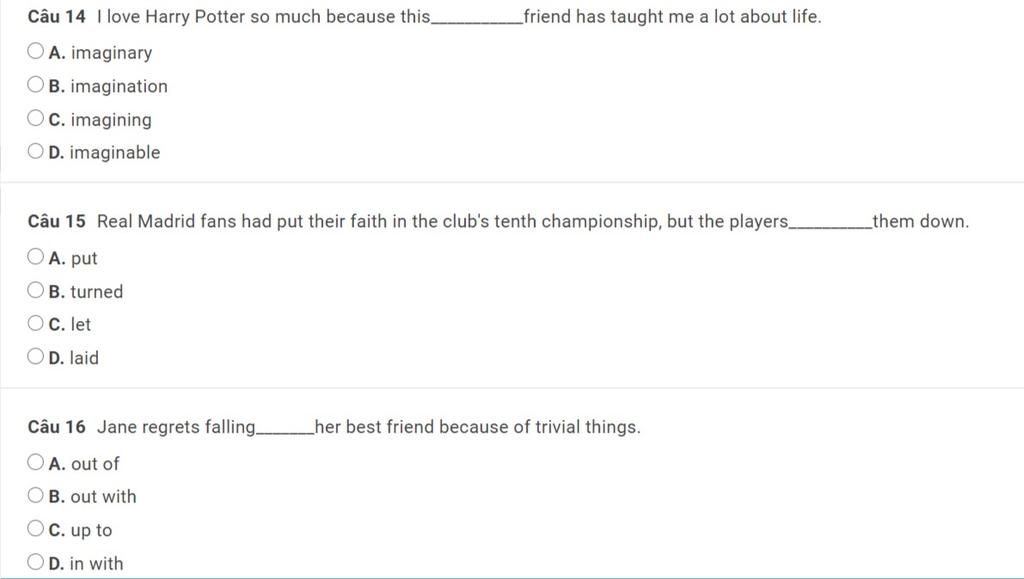Pick answer C. up to
Image resolution: width=1024 pixels, height=579 pixels.
coord(36,529)
